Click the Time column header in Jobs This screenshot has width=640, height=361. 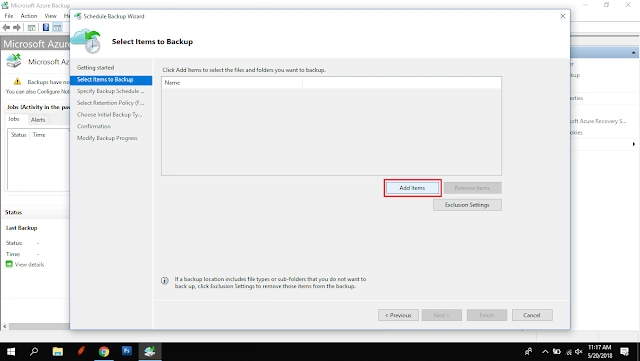39,135
